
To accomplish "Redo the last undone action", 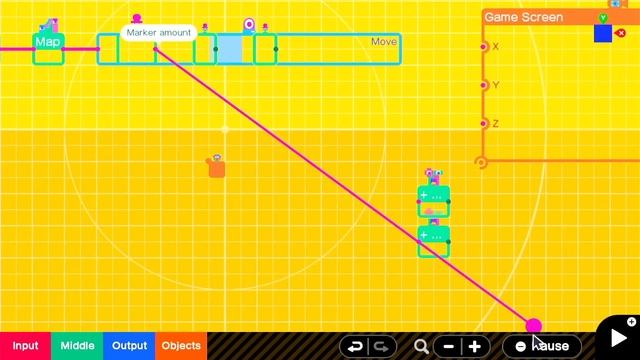I will coord(381,347).
